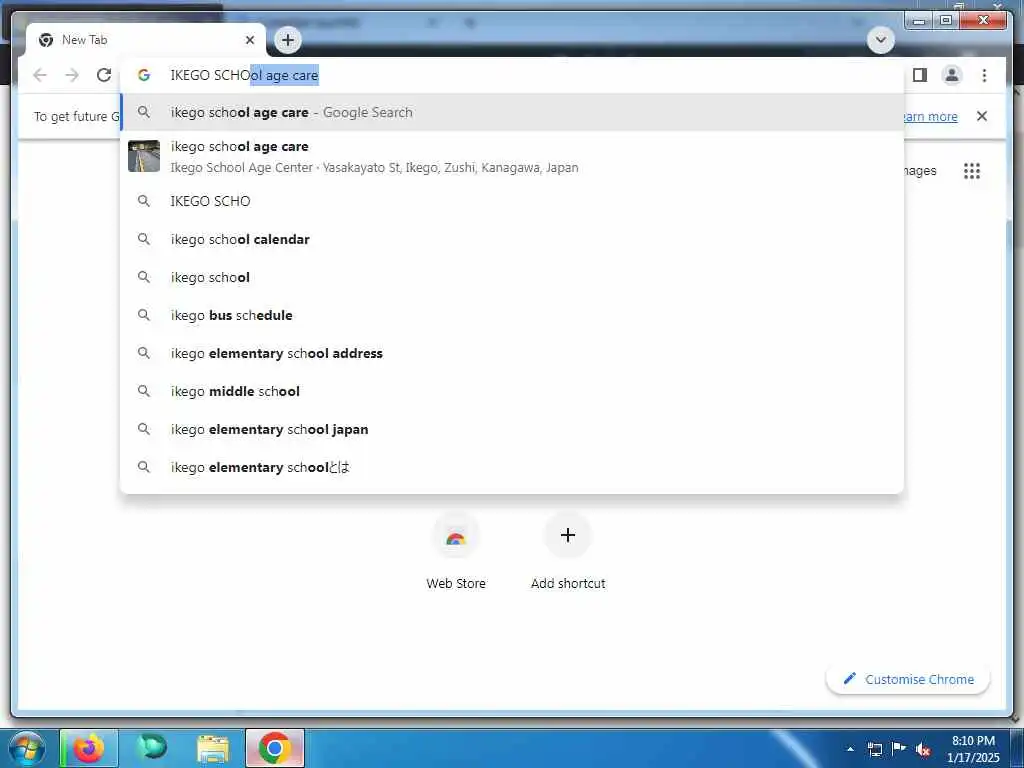Click the muted volume tray icon
The image size is (1024, 768).
tap(923, 750)
